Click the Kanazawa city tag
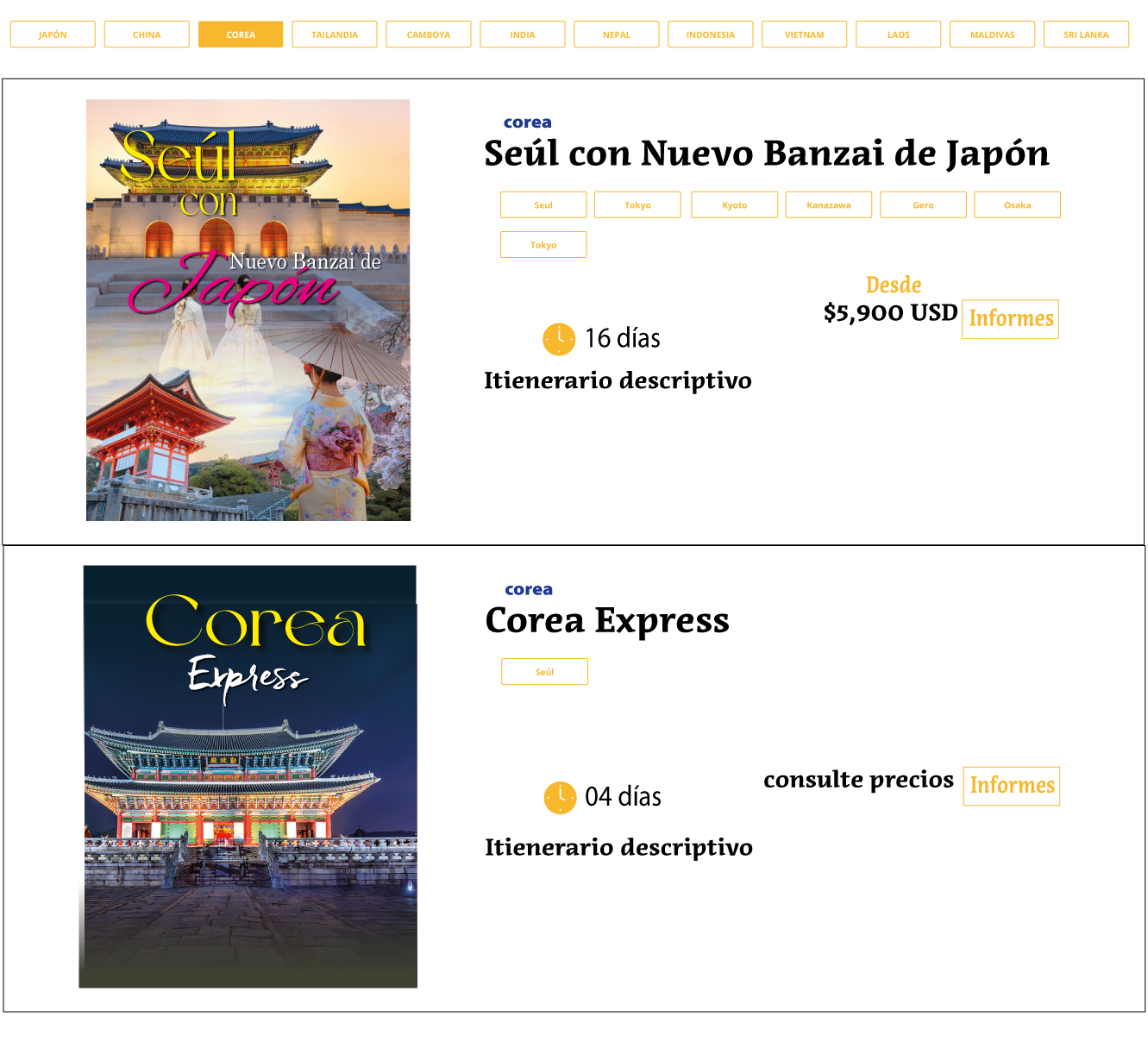Screen dimensions: 1148x1042 pyautogui.click(x=829, y=205)
